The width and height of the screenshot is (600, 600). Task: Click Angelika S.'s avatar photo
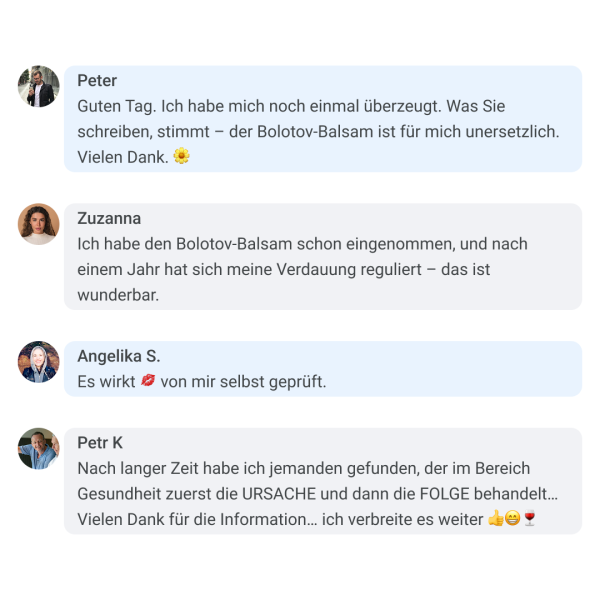pos(39,362)
